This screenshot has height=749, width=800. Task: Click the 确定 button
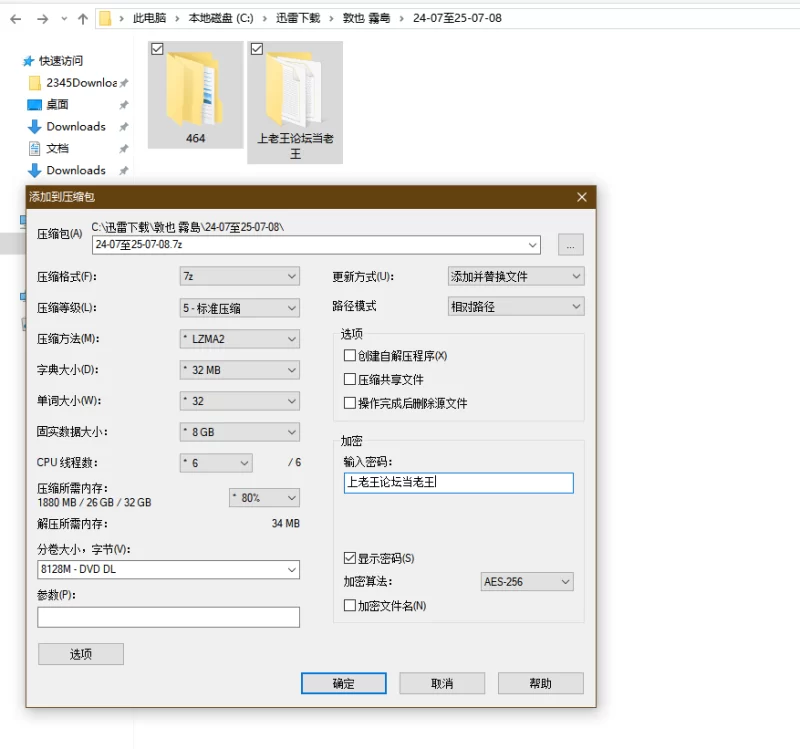pyautogui.click(x=343, y=684)
